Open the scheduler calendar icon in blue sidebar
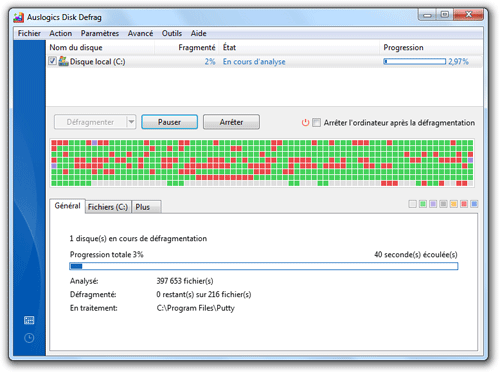Image resolution: width=500 pixels, height=373 pixels. click(x=29, y=320)
